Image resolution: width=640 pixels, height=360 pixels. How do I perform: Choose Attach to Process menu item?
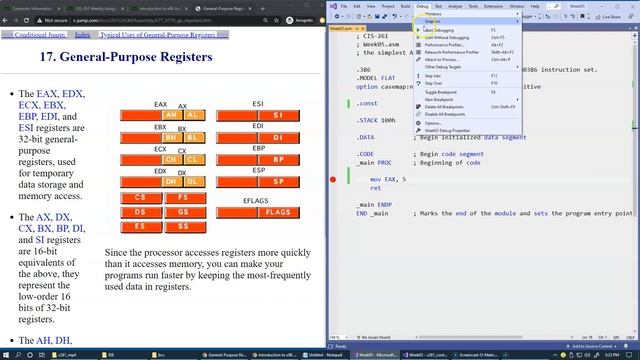tap(467, 60)
